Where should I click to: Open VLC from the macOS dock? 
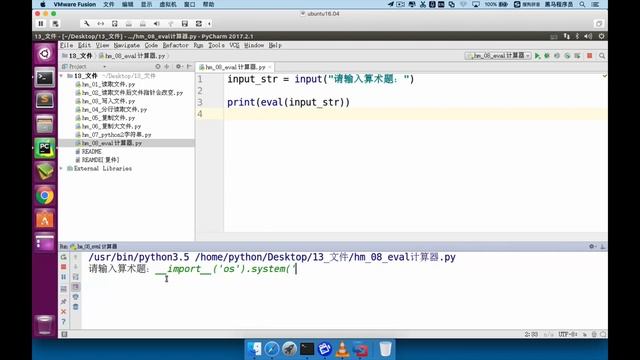[x=342, y=349]
